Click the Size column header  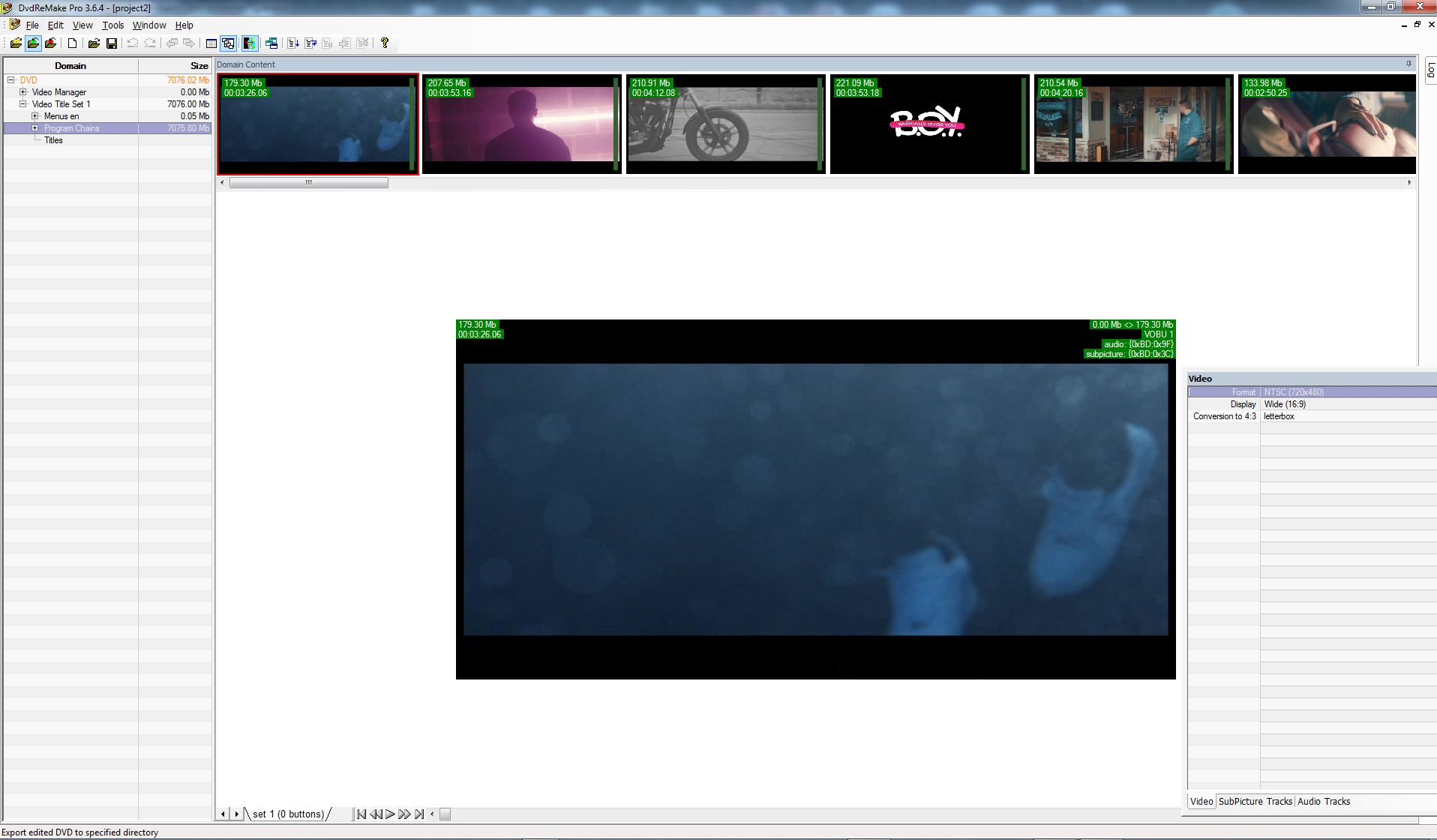coord(175,66)
